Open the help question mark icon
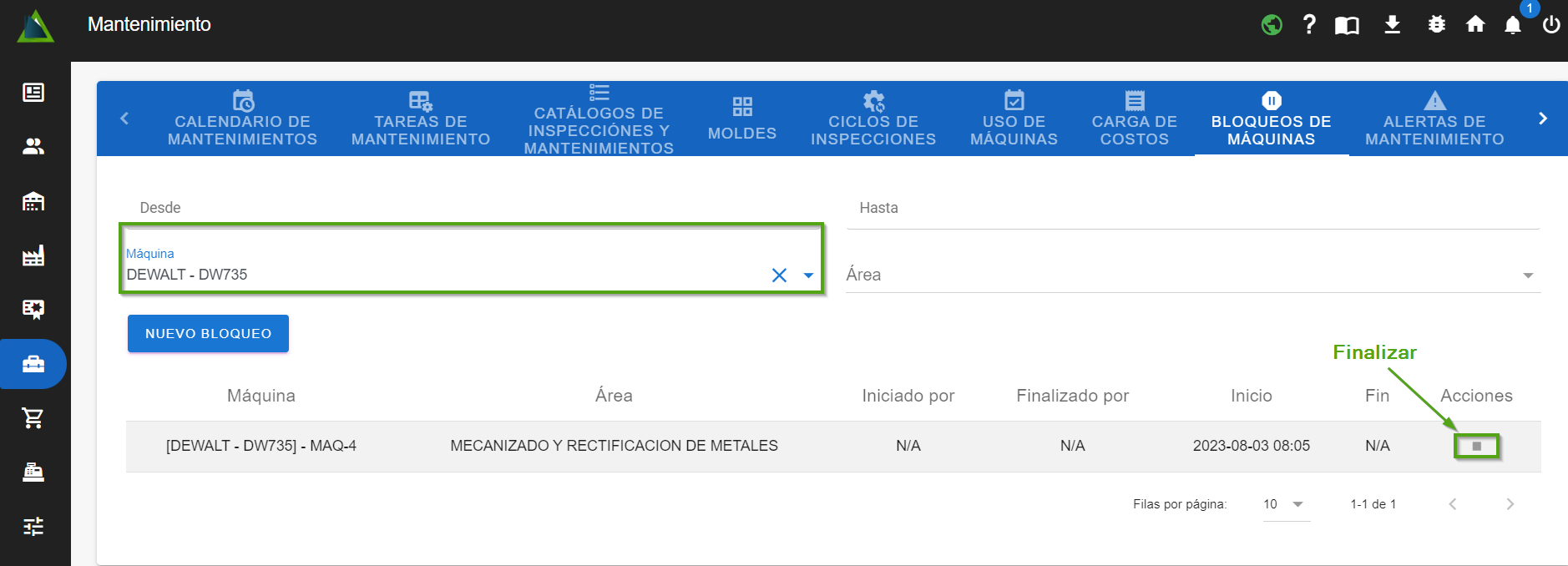Viewport: 1568px width, 566px height. pyautogui.click(x=1309, y=25)
